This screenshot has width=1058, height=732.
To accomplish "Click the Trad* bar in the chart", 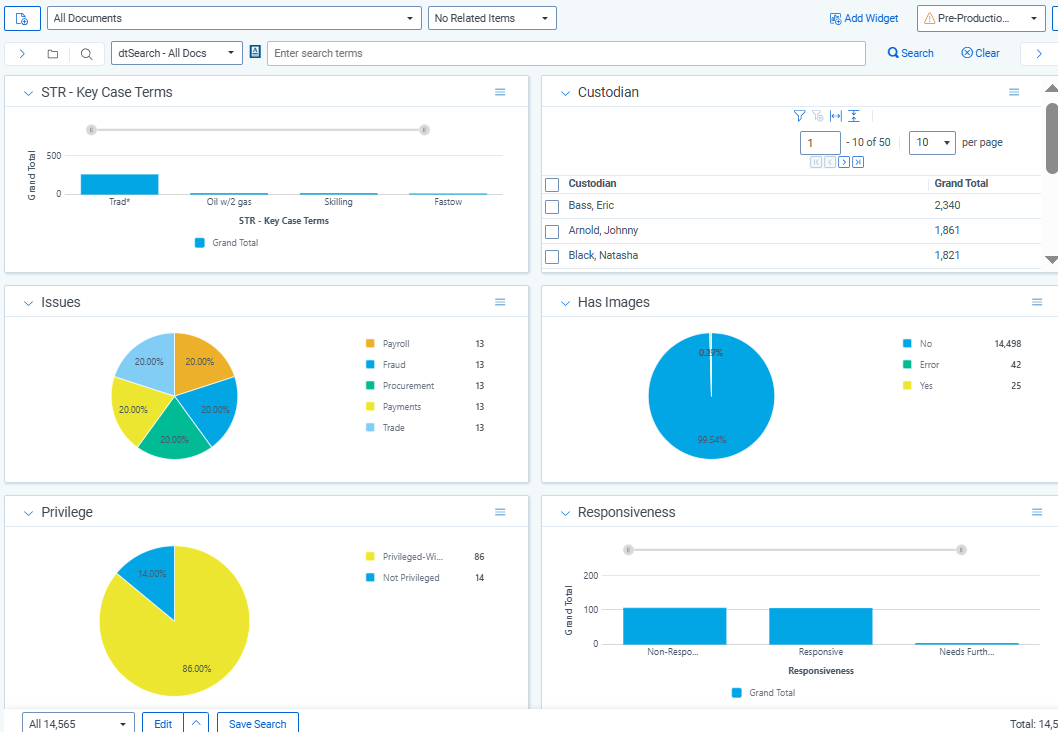I will click(x=119, y=184).
